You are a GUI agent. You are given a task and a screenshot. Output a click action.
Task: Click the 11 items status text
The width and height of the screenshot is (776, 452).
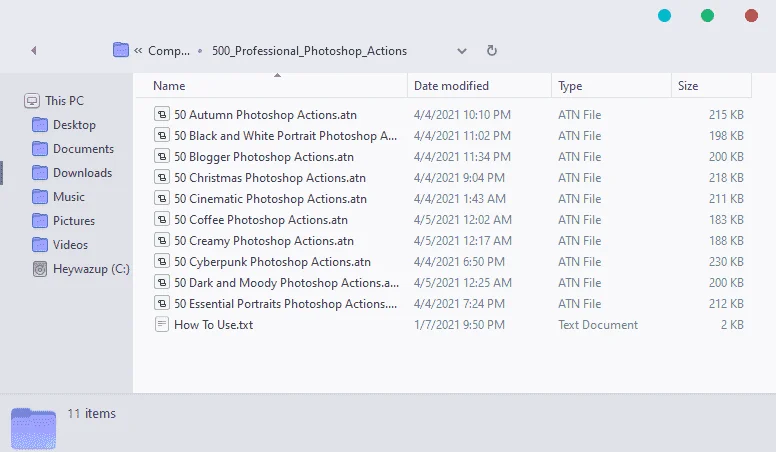tap(92, 413)
